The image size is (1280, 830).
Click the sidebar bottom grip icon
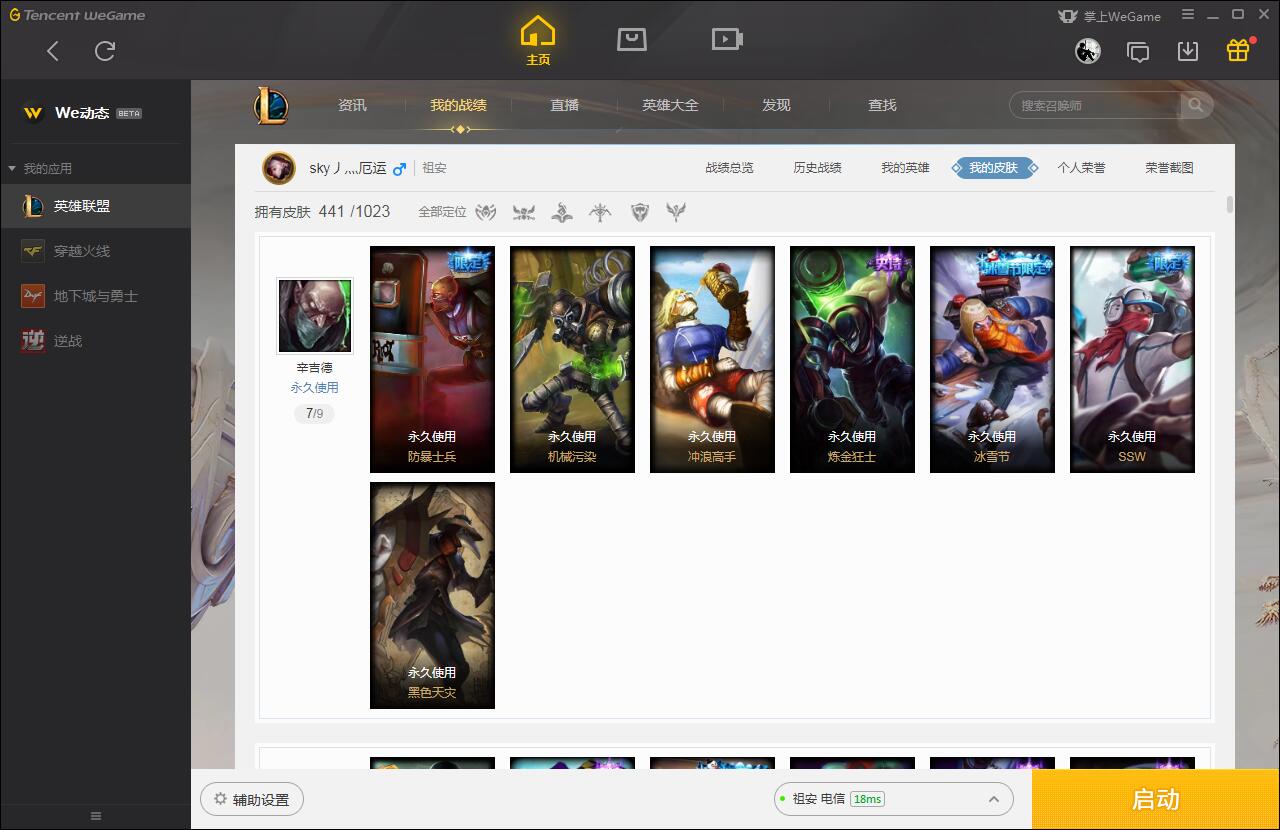[x=96, y=816]
